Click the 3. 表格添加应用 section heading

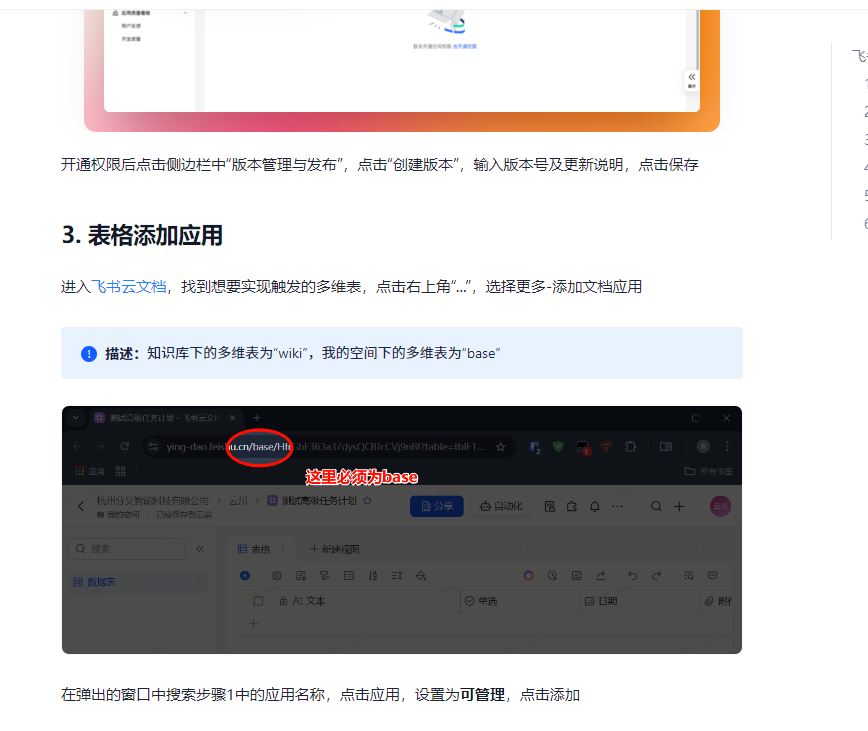point(142,235)
